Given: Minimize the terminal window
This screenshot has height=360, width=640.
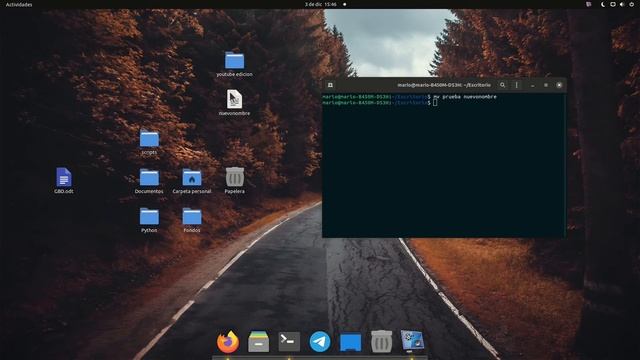Looking at the screenshot, I should click(533, 85).
